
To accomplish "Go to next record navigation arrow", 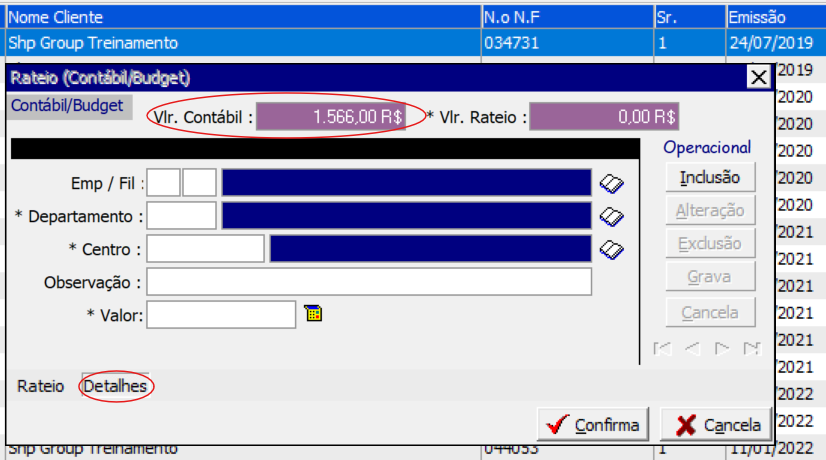I will point(722,348).
